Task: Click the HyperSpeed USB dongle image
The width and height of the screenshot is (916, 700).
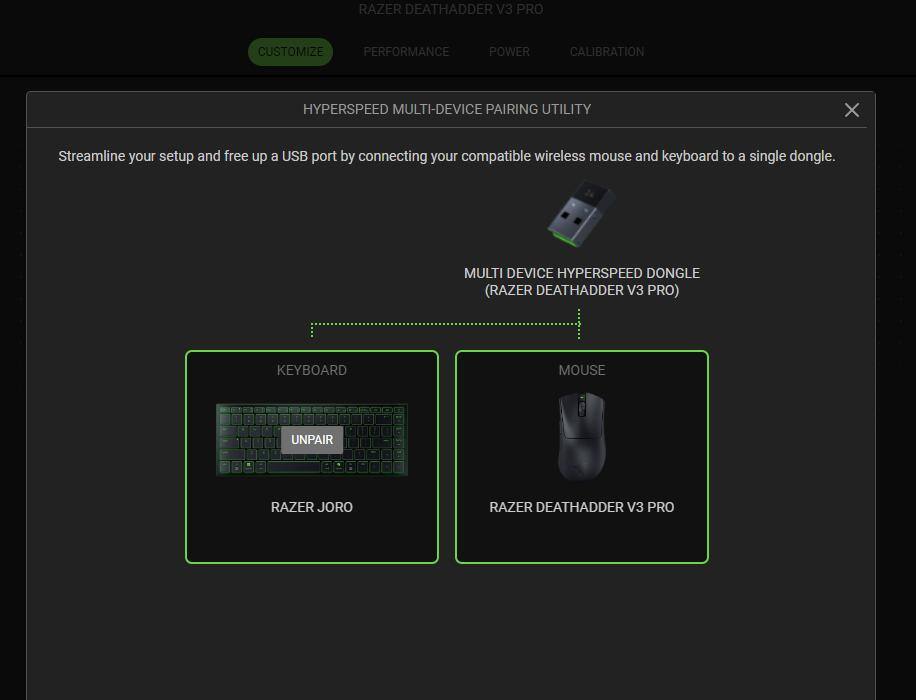Action: (580, 213)
